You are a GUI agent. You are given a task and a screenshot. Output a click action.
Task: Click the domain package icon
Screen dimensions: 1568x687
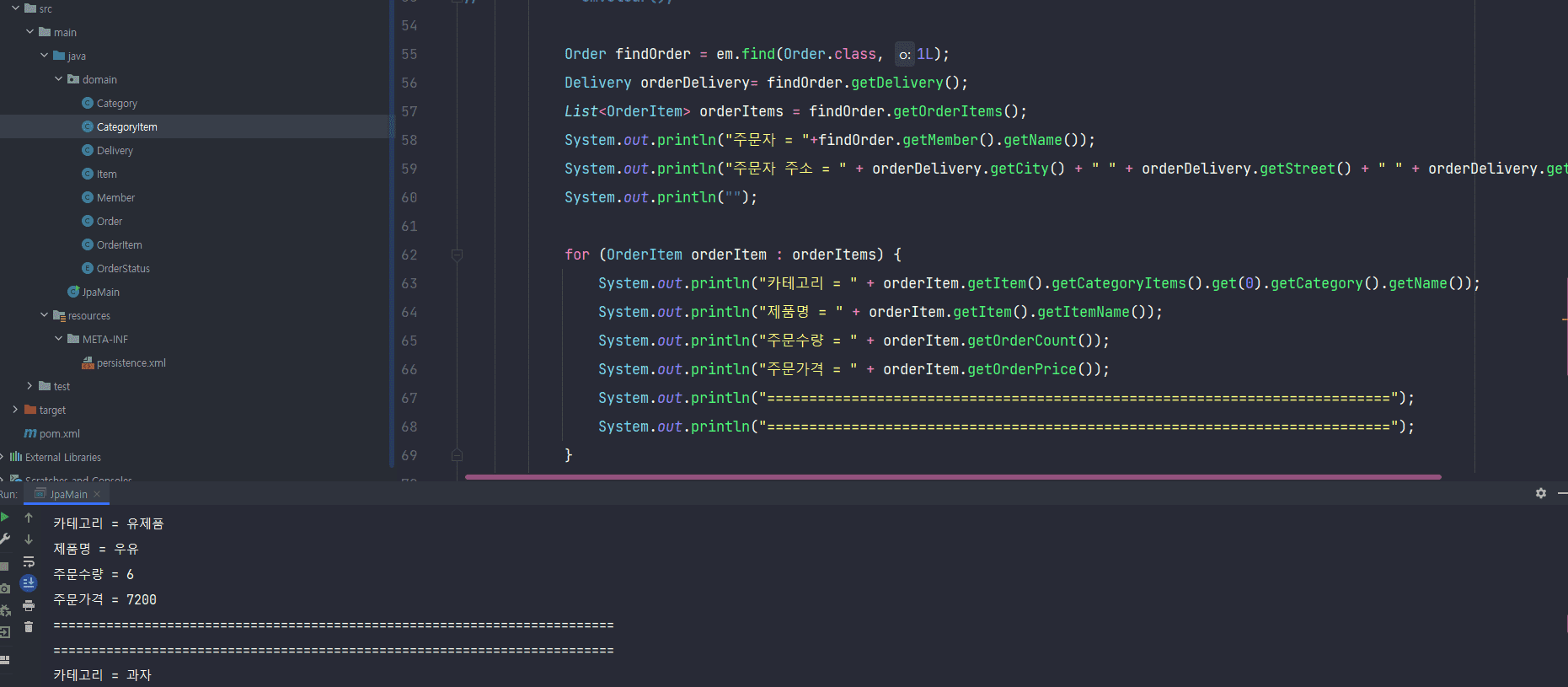pos(73,79)
